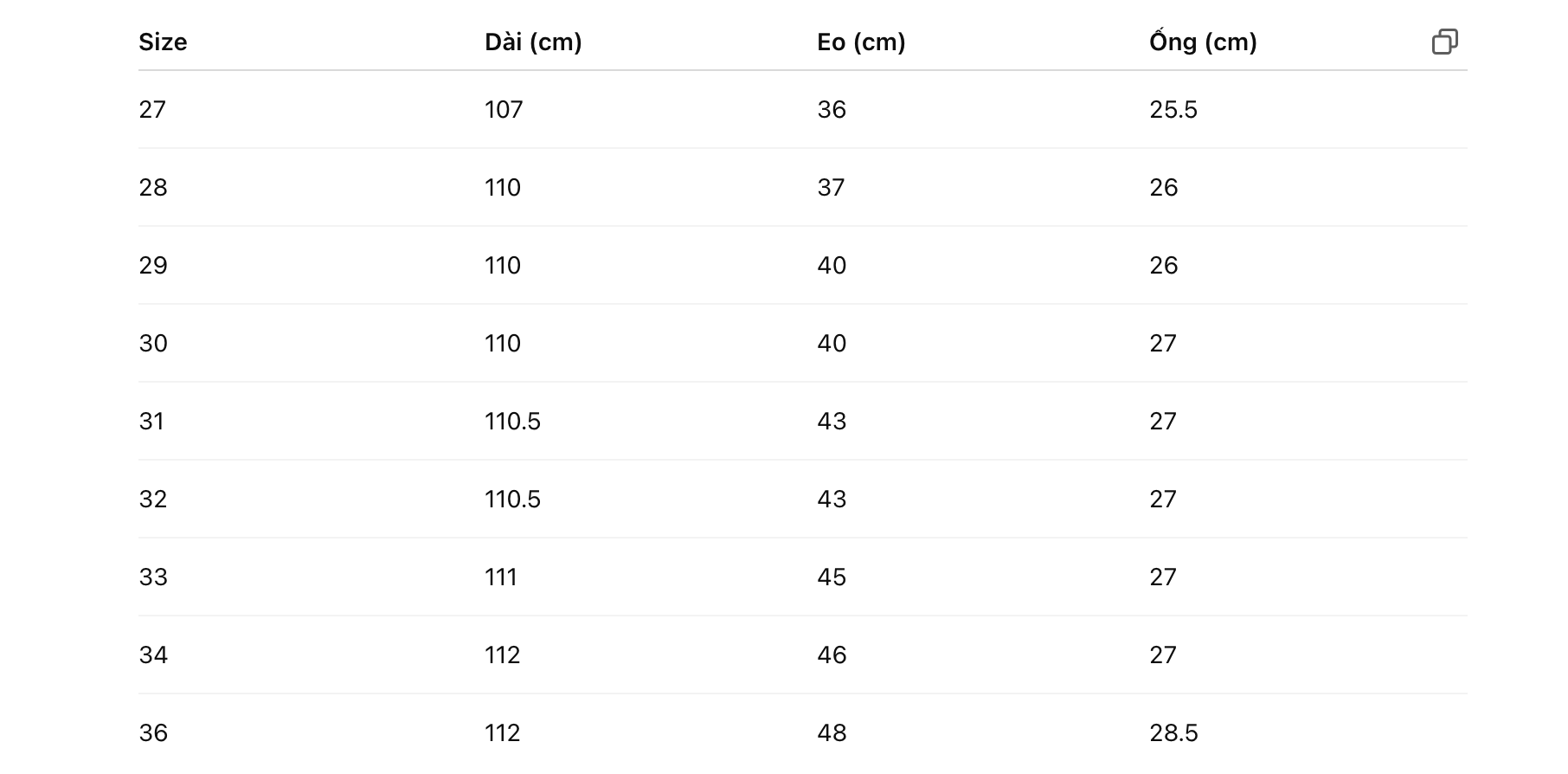Select the Size column header
Viewport: 1568px width, 774px height.
click(x=163, y=42)
